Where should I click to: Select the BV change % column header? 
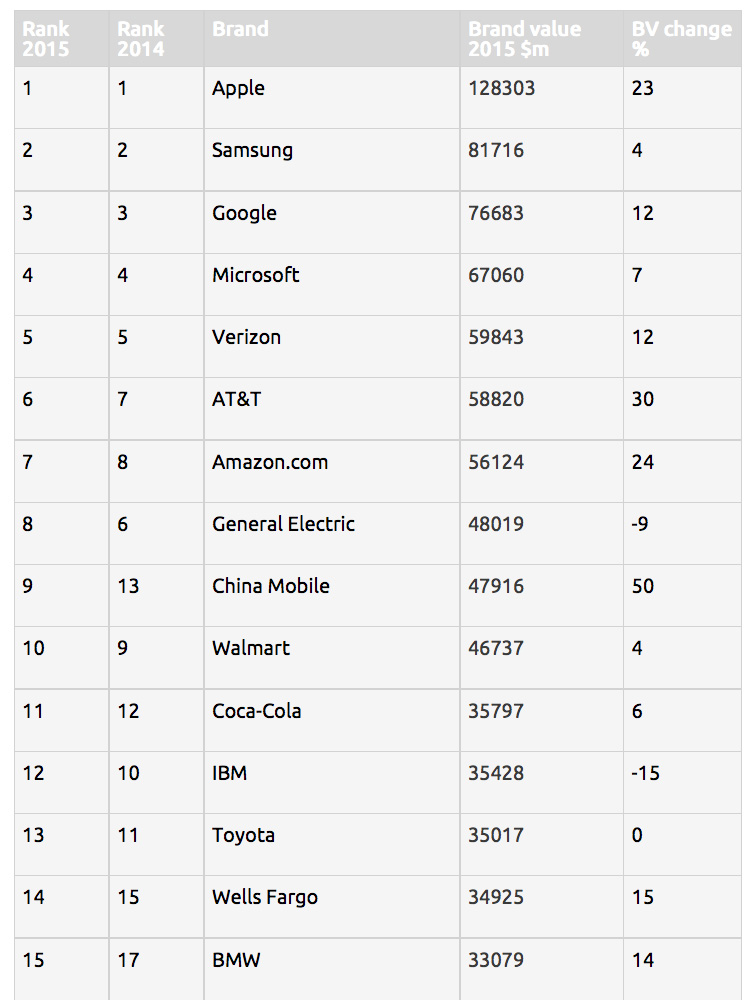point(682,38)
